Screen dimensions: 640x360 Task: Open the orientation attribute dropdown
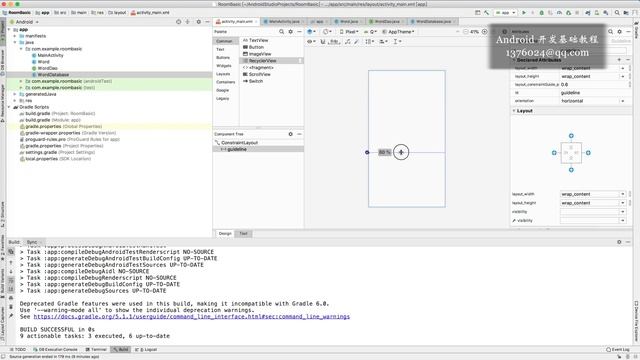[623, 101]
